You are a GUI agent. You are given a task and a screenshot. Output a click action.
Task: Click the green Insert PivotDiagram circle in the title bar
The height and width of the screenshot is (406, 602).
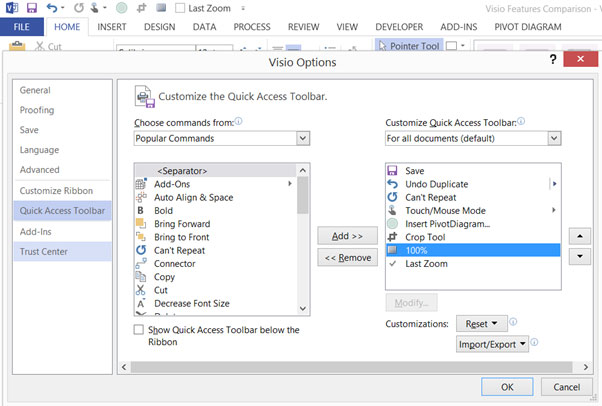122,8
